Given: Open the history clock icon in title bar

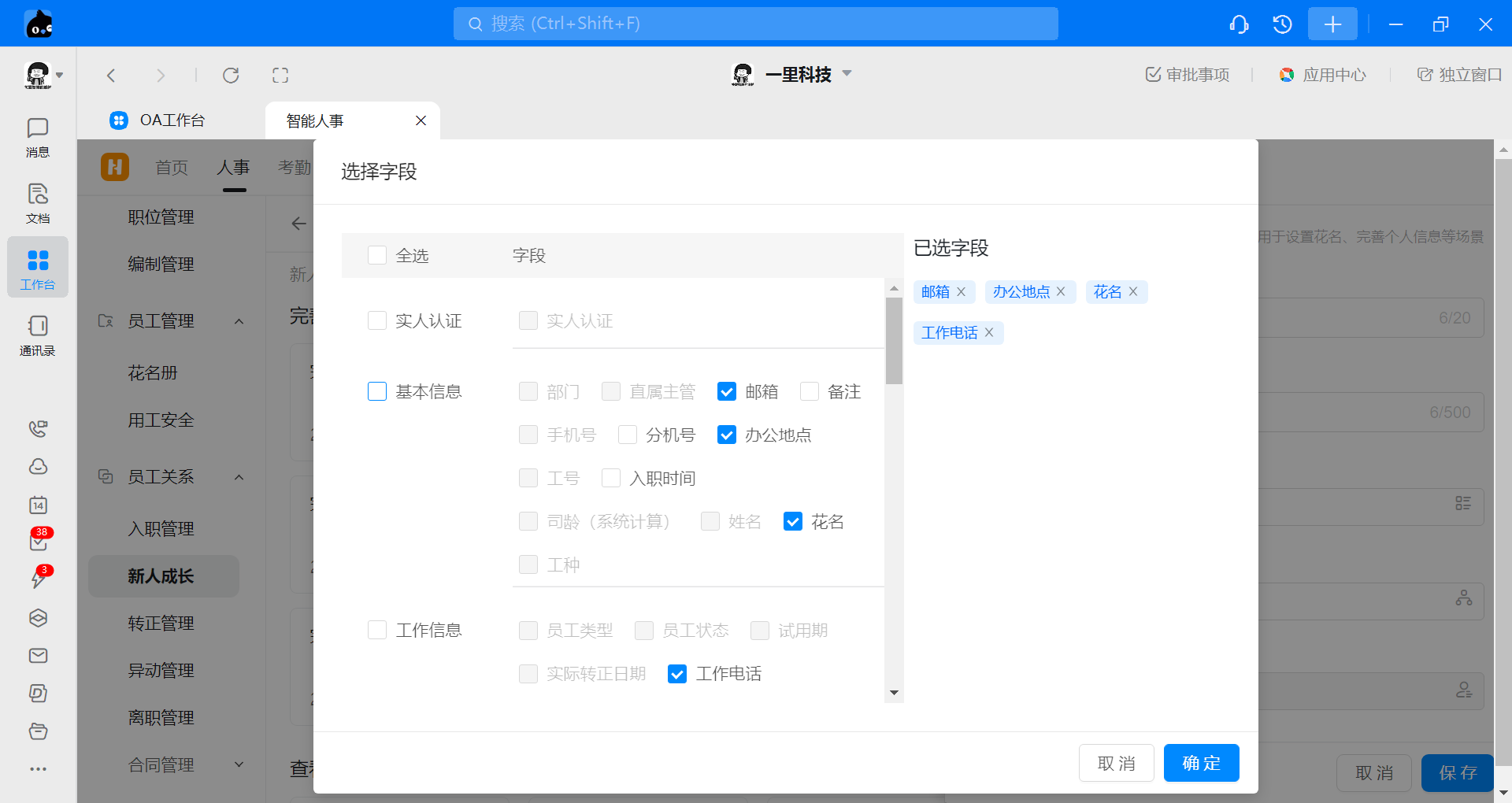Looking at the screenshot, I should 1282,24.
